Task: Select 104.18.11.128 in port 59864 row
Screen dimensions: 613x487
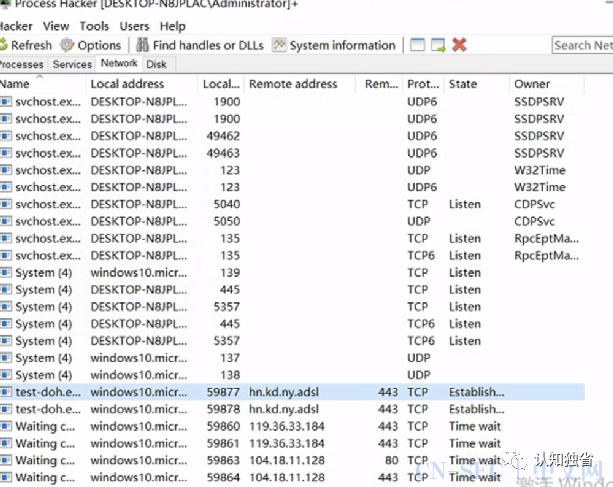Action: [x=287, y=477]
